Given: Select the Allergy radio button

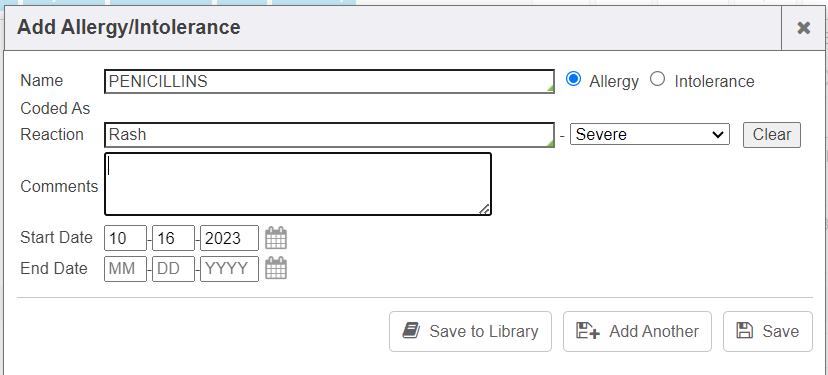Looking at the screenshot, I should point(573,80).
